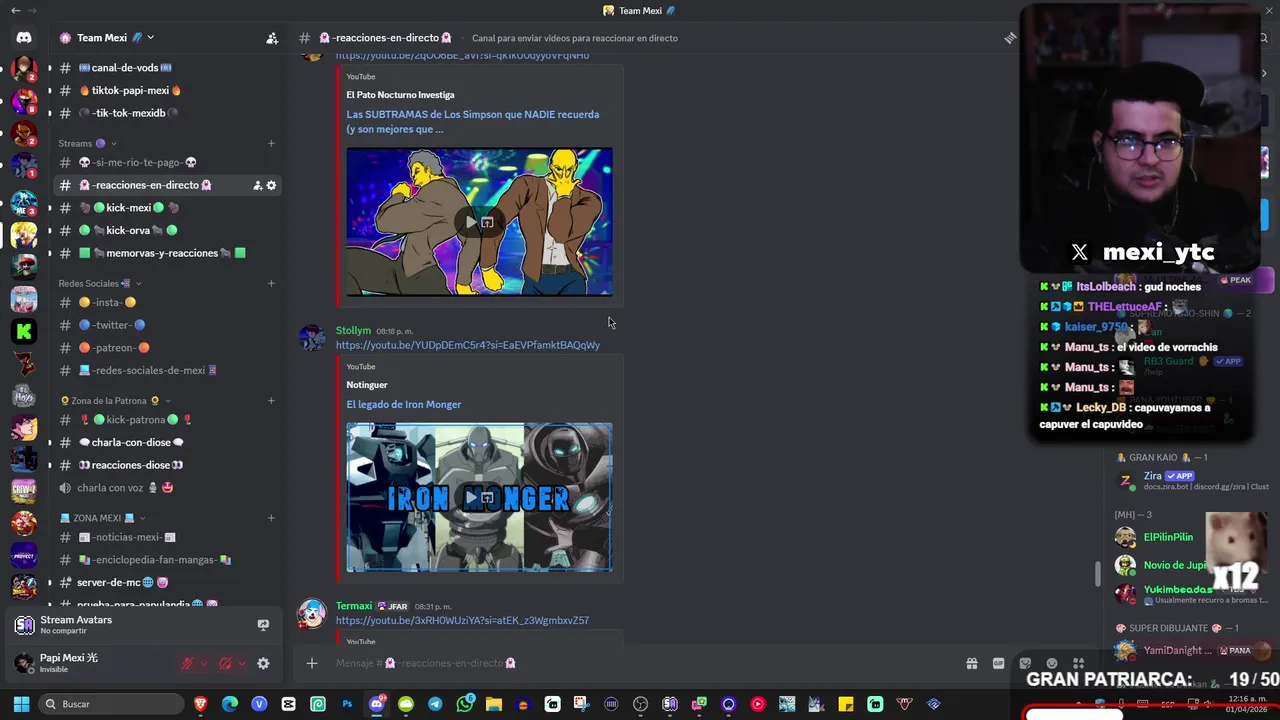
Task: Open -si-me-rio-te-pago- channel
Action: 137,162
